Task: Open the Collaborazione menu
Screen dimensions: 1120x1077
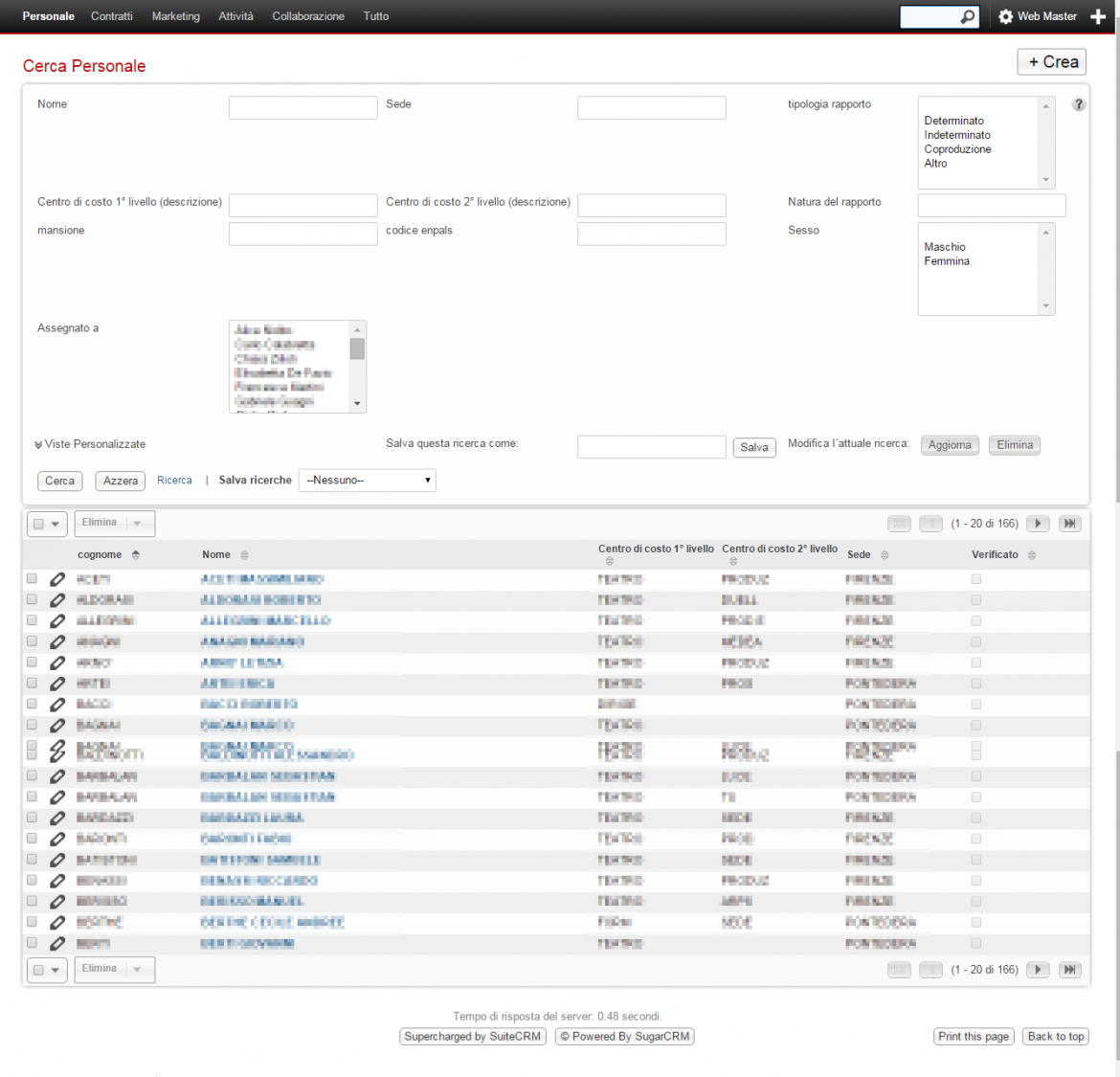Action: point(308,16)
